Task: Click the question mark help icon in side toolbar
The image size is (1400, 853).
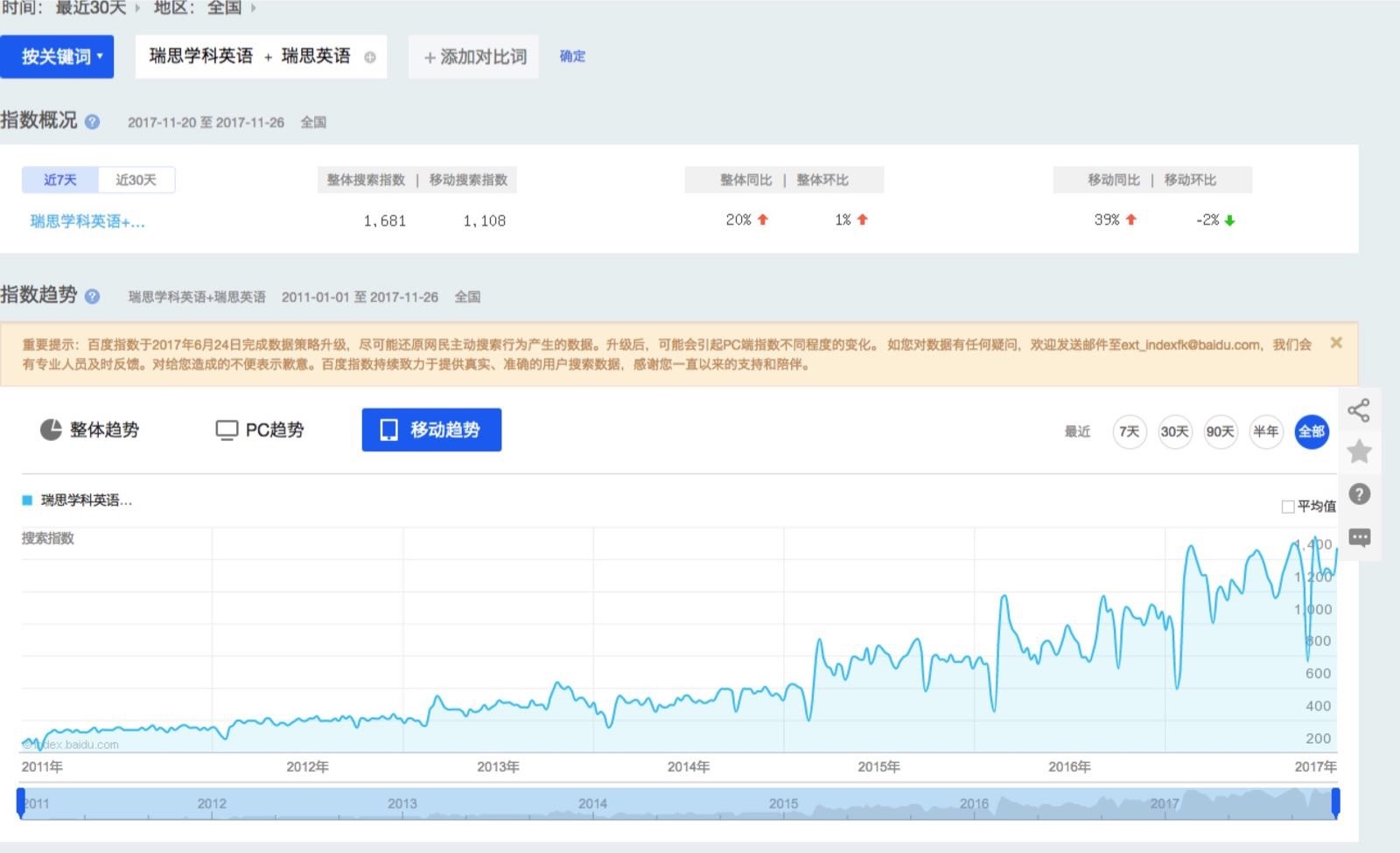Action: coord(1359,494)
